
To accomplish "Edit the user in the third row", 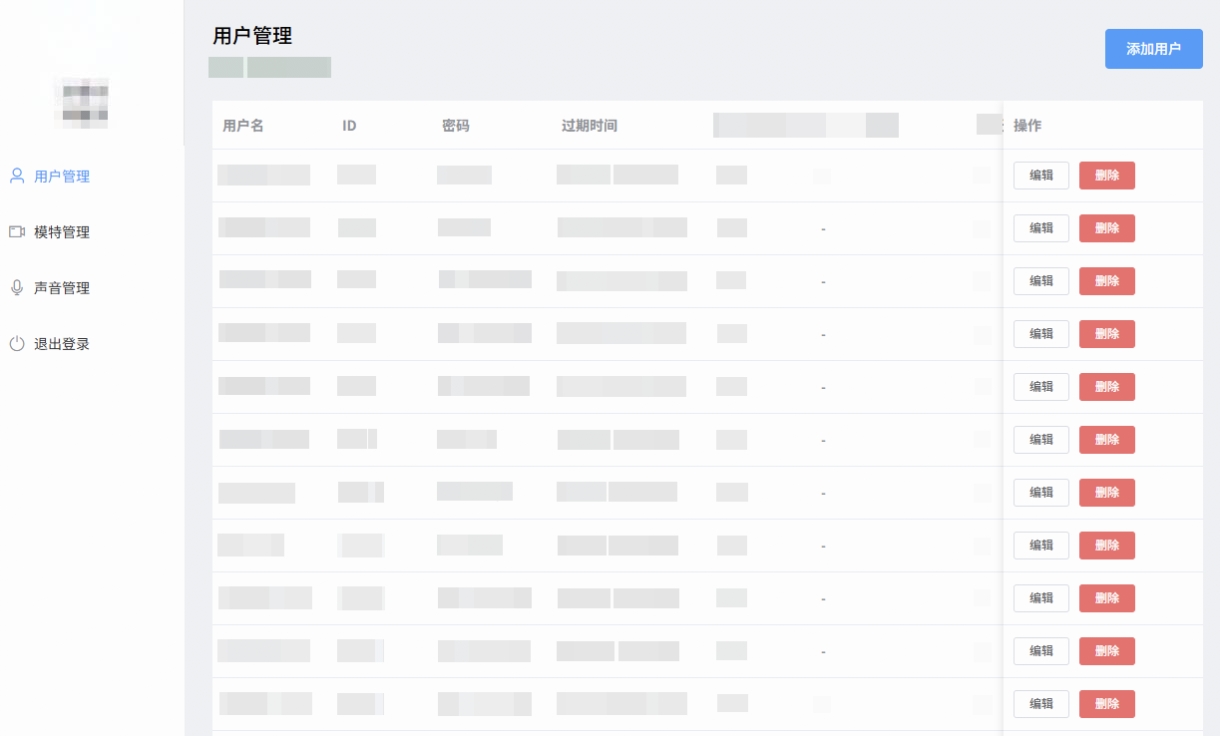I will [1041, 281].
